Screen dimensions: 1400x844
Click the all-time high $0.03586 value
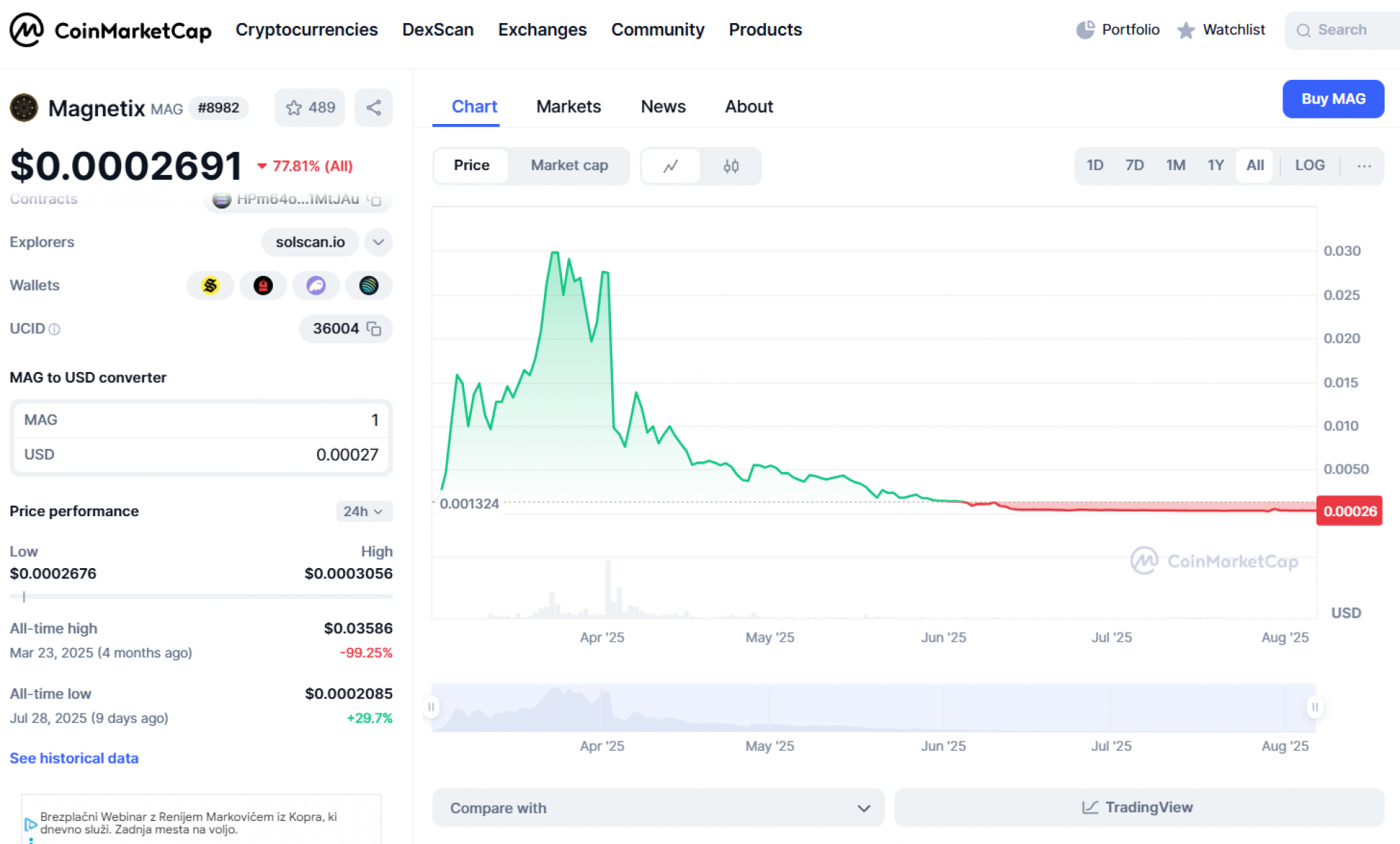click(358, 628)
